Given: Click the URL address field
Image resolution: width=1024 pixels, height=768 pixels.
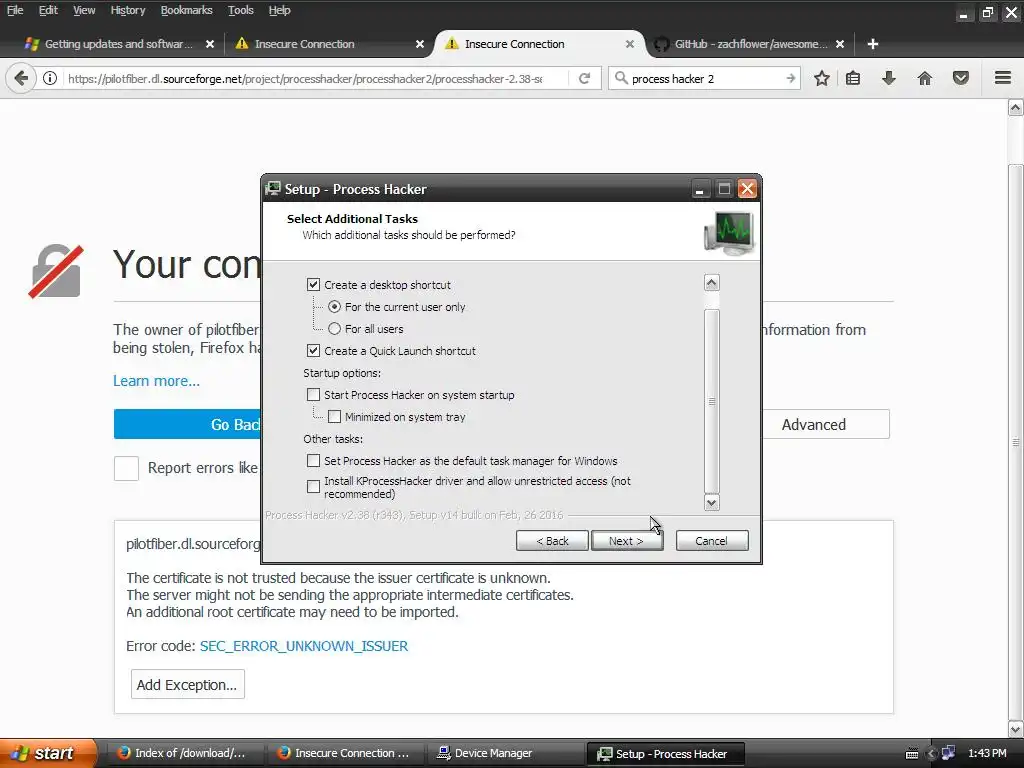Looking at the screenshot, I should point(306,78).
